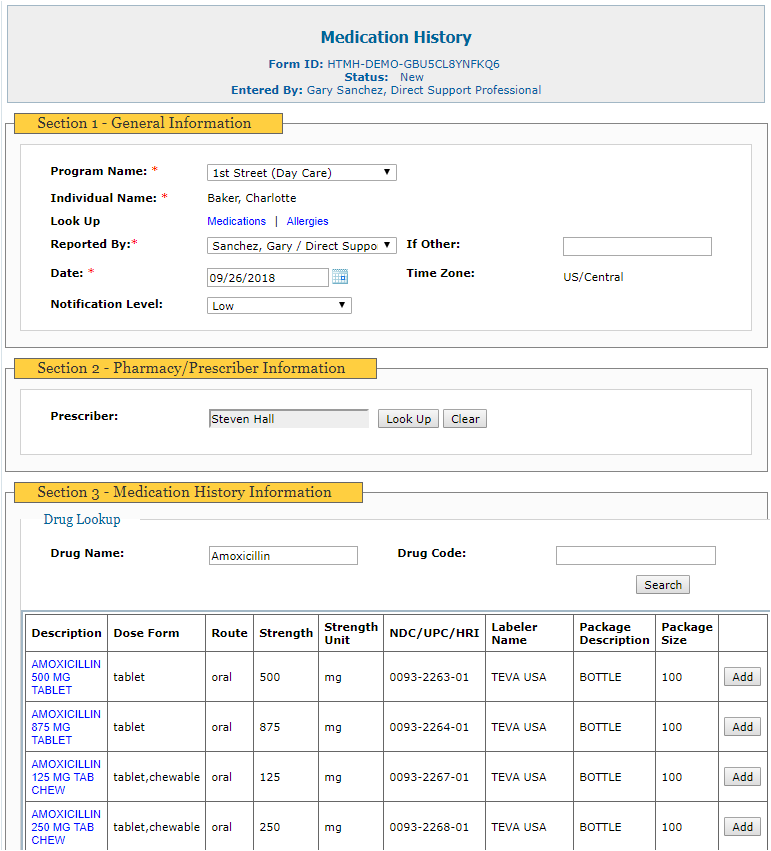Select NDC code 0093-2267-01
The width and height of the screenshot is (771, 851).
point(429,777)
